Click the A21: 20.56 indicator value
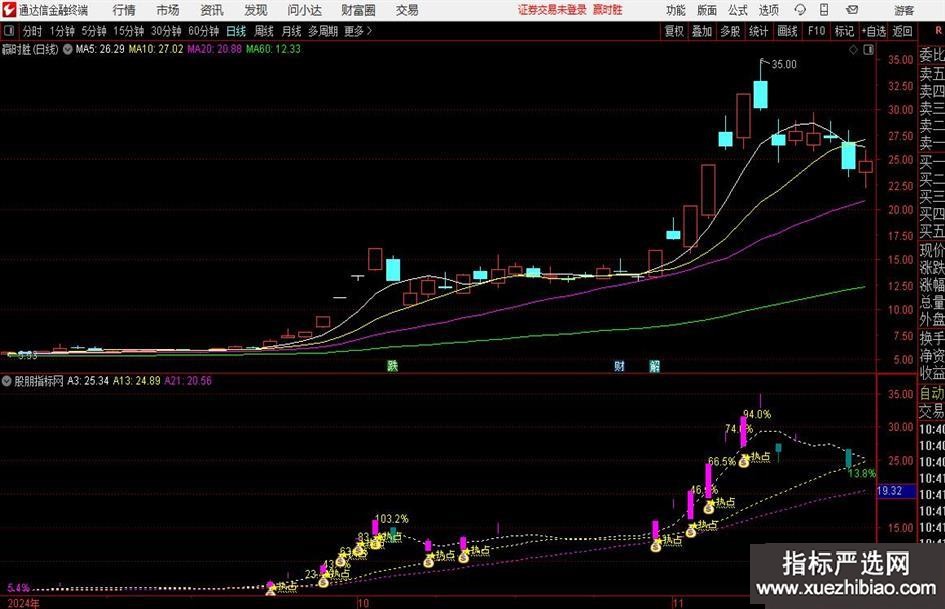Viewport: 945px width, 609px height. pos(188,381)
